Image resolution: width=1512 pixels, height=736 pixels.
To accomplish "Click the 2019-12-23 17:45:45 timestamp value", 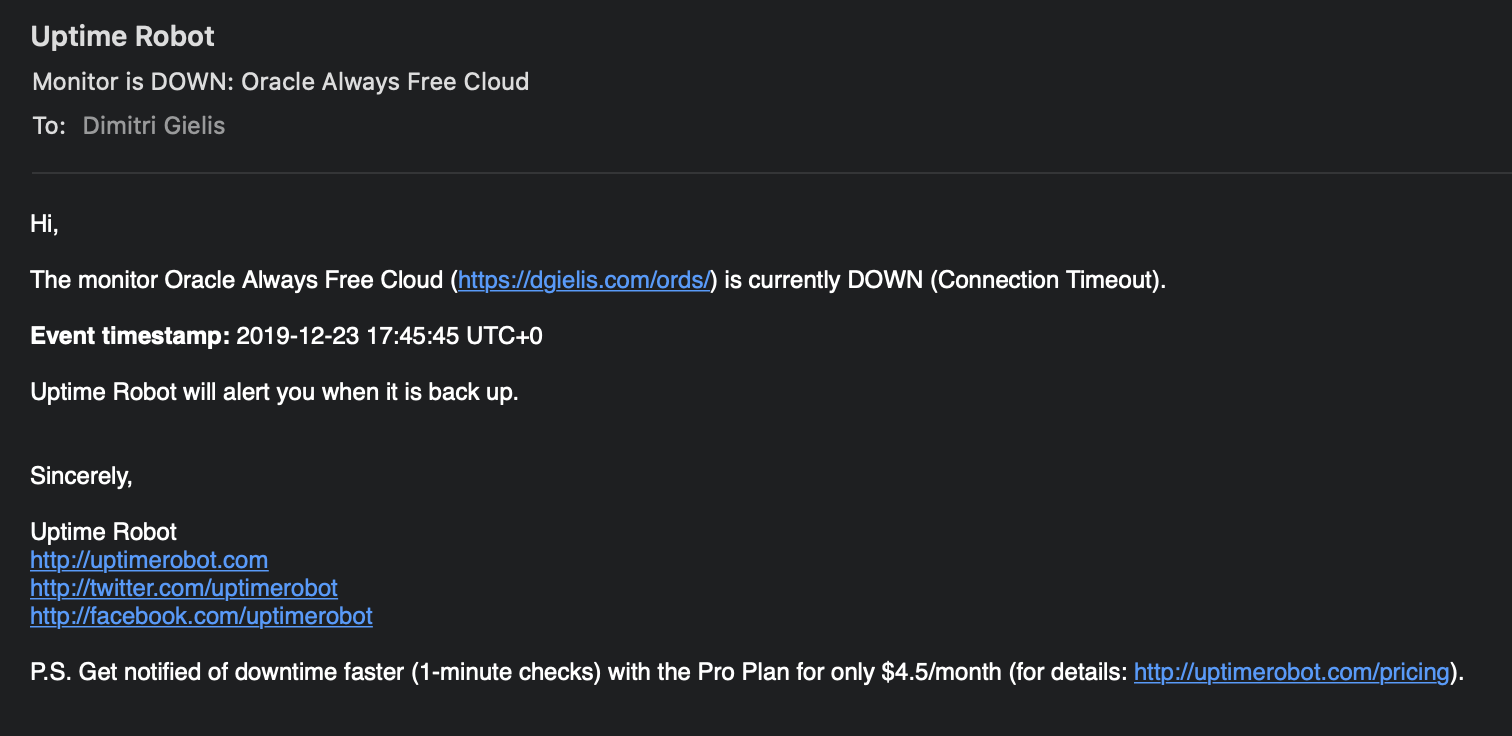I will [389, 336].
